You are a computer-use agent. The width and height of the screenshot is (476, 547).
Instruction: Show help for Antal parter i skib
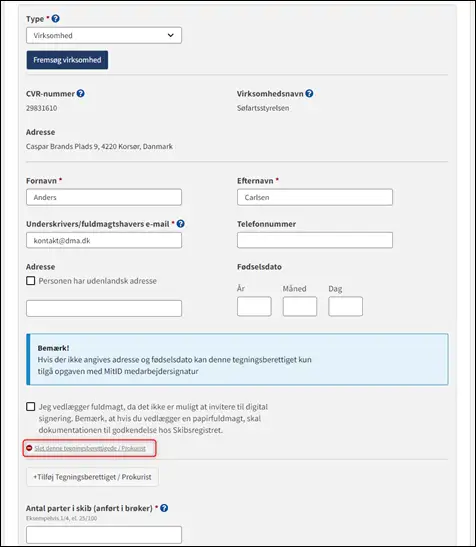164,508
